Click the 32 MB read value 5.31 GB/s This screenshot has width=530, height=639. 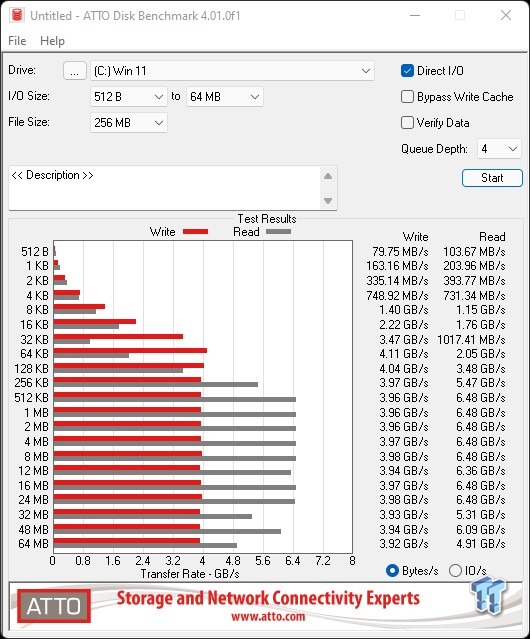481,515
